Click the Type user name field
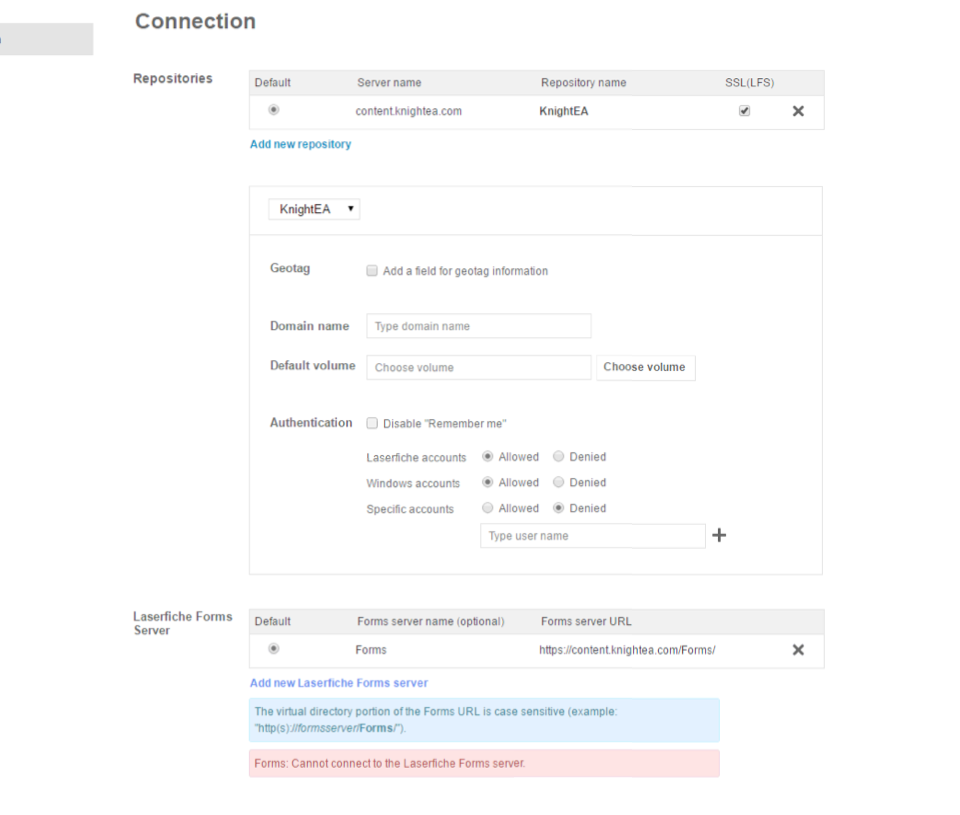The width and height of the screenshot is (960, 815). tap(592, 536)
